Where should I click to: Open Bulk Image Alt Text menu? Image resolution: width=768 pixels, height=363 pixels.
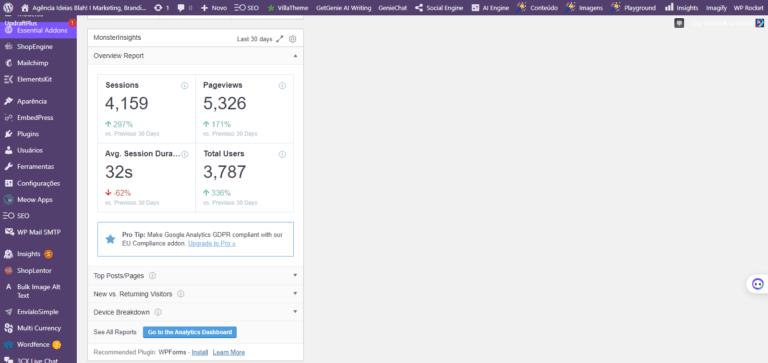pyautogui.click(x=38, y=291)
